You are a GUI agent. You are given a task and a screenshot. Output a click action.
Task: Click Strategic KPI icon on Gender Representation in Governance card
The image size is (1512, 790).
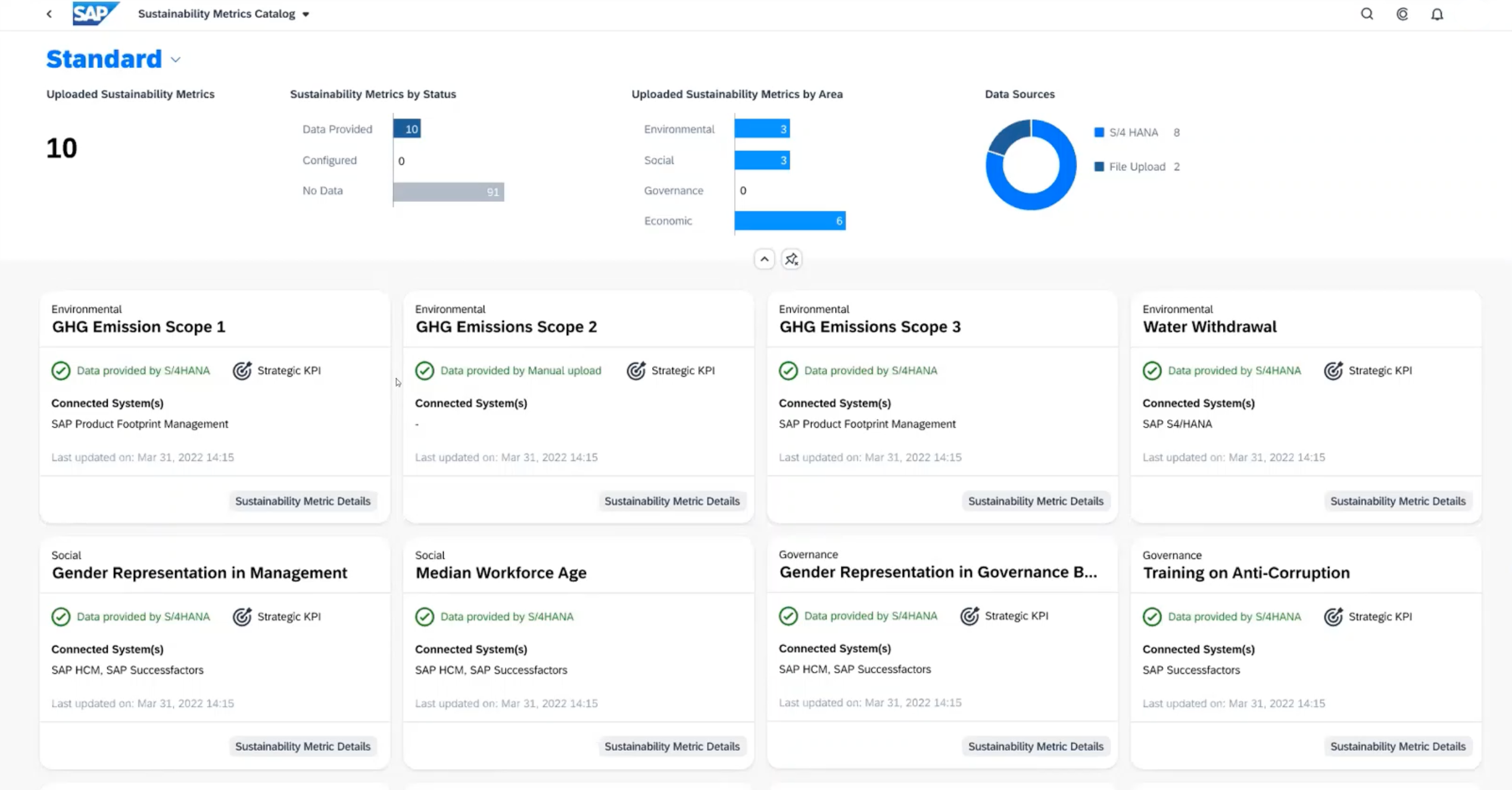[969, 616]
